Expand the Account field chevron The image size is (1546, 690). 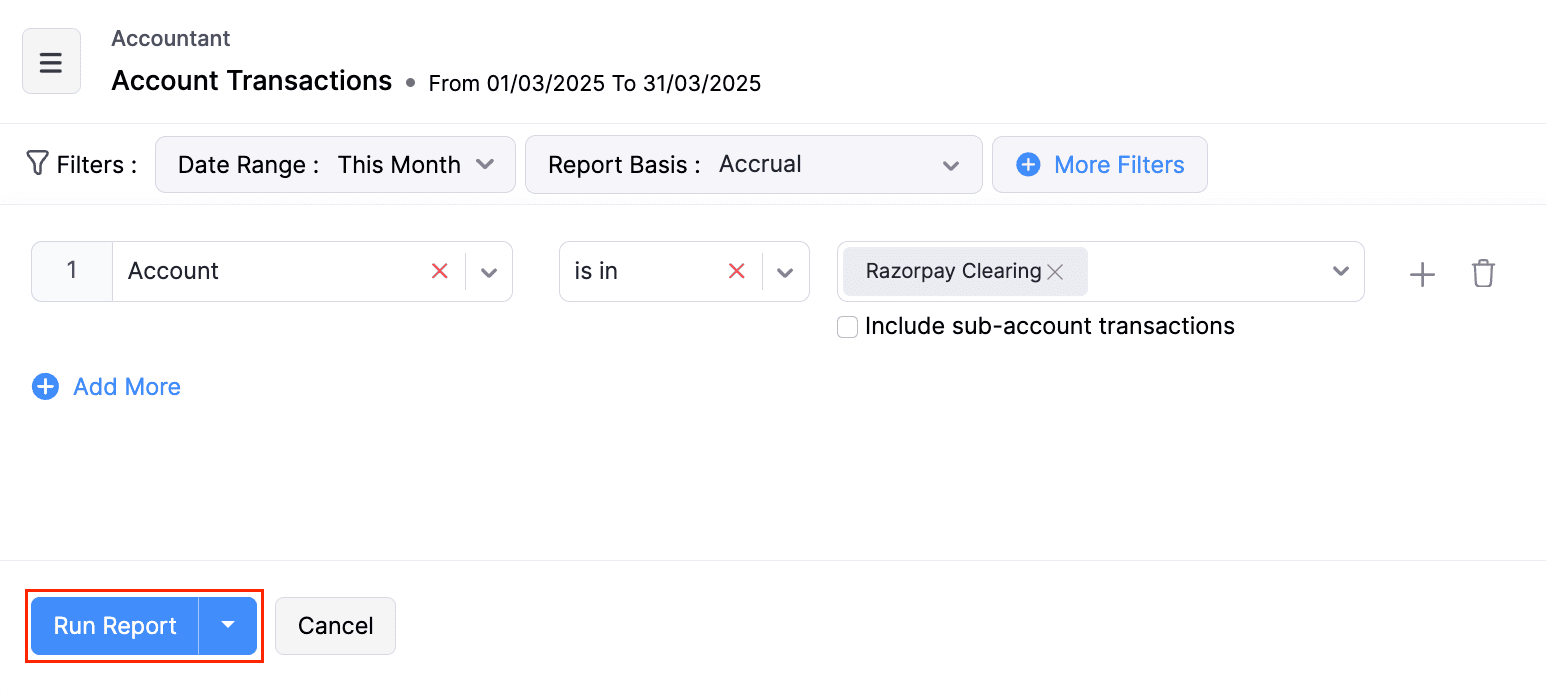point(489,270)
